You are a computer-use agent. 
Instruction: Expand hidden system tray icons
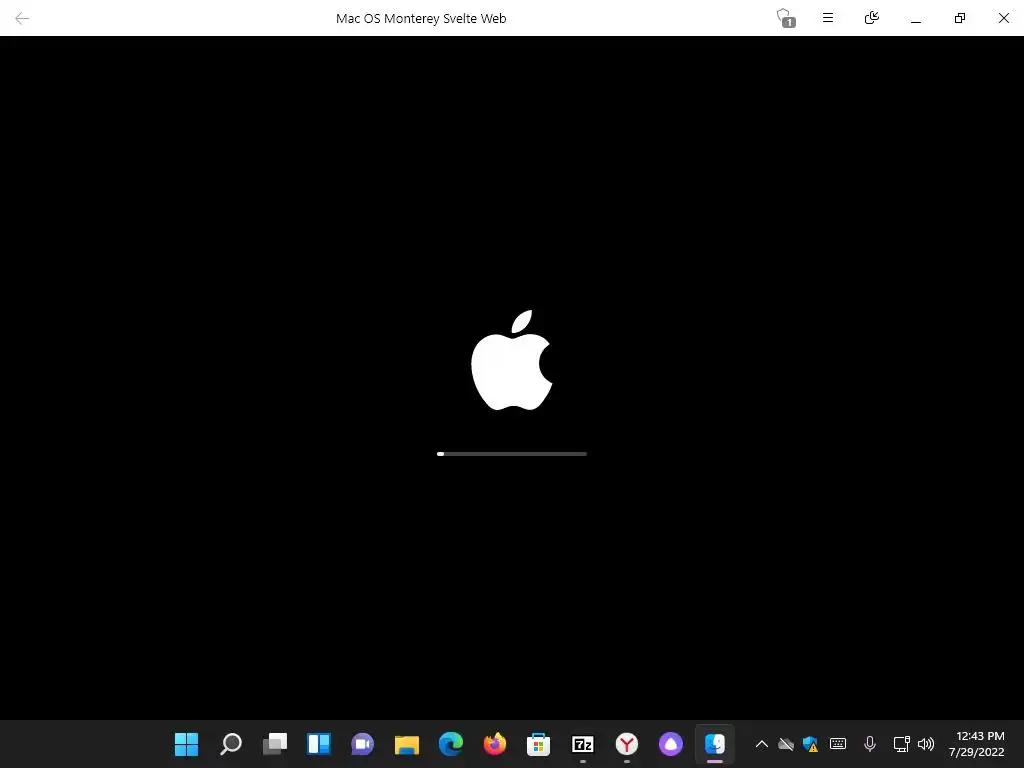(x=761, y=744)
